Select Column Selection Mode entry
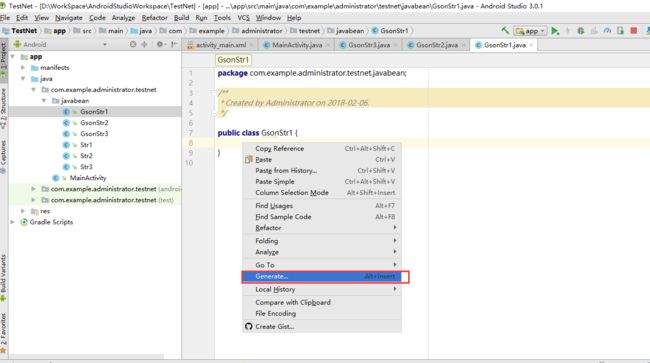Screen dimensions: 650x363 tap(322, 193)
